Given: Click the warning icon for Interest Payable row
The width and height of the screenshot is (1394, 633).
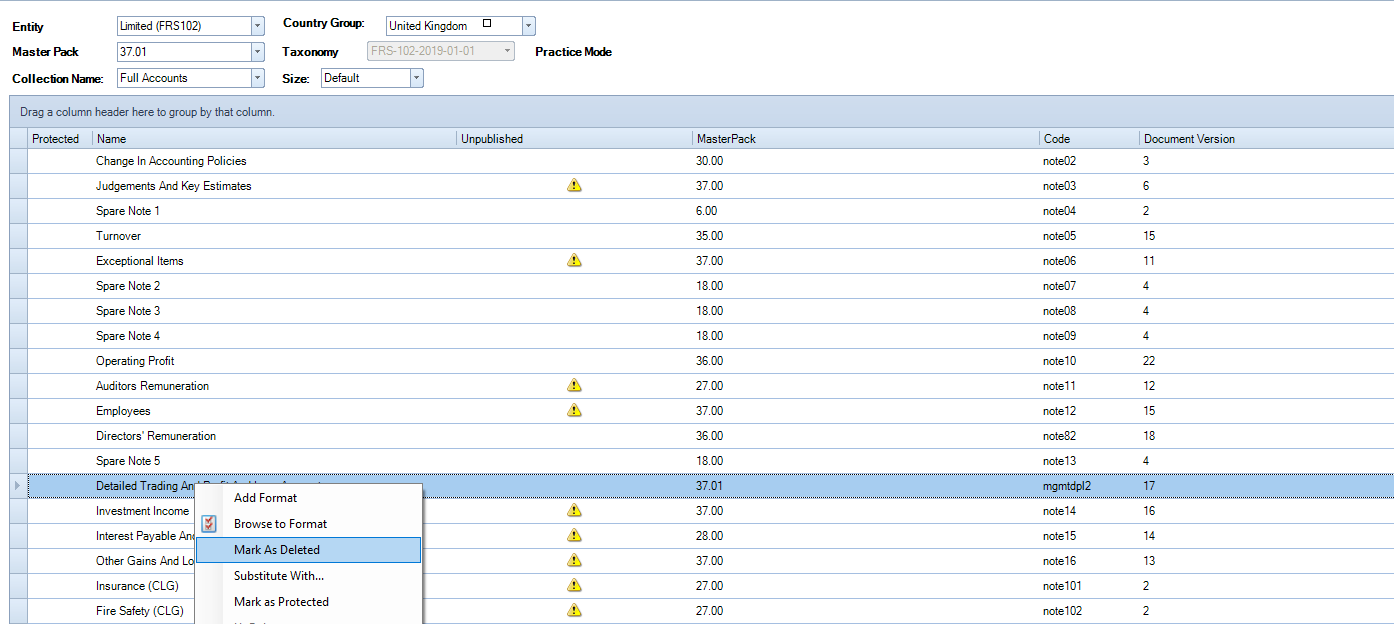Looking at the screenshot, I should click(x=574, y=535).
